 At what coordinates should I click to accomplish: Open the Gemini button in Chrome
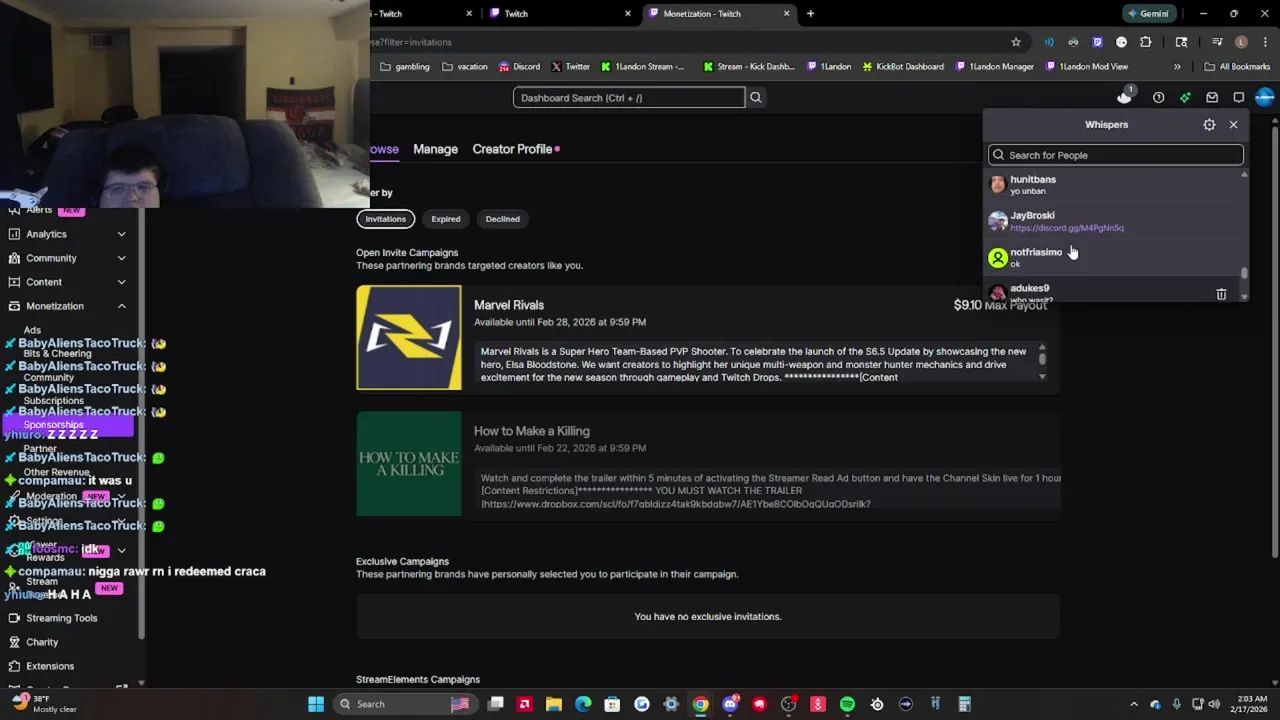click(1147, 14)
